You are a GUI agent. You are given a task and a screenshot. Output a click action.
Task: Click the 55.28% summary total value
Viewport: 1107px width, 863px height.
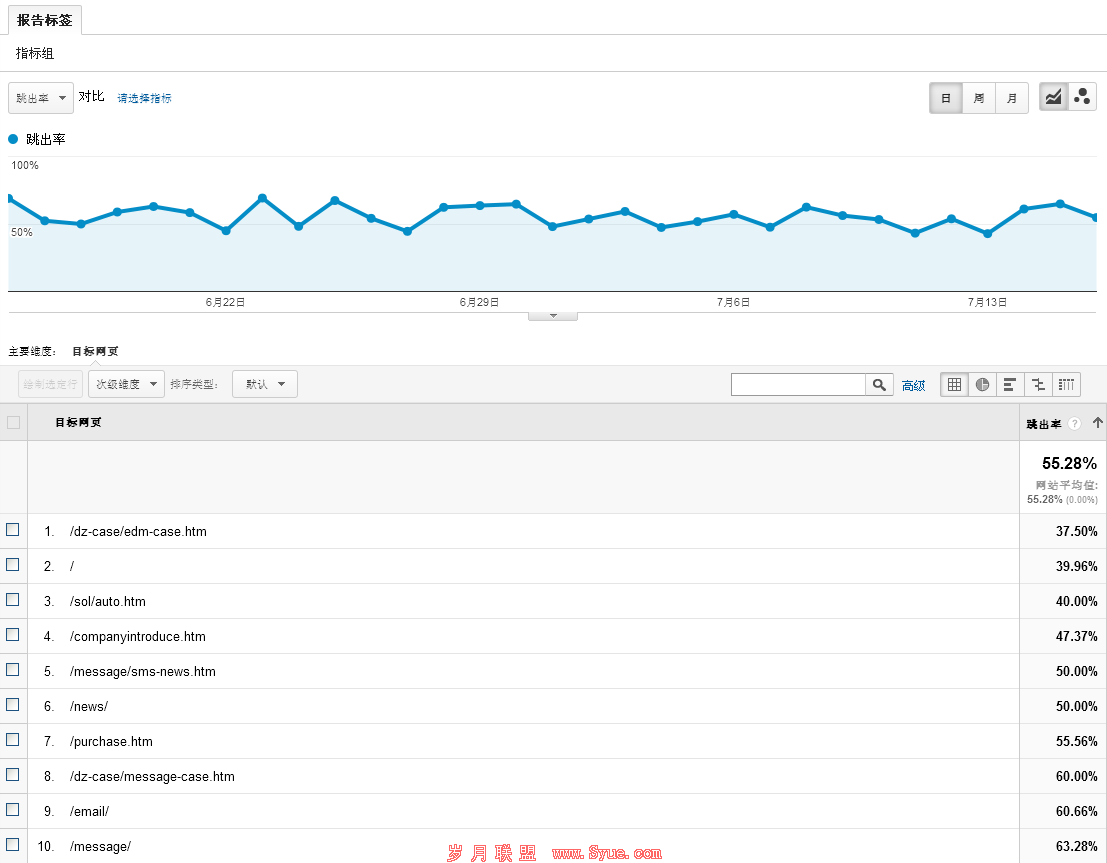pos(1070,463)
